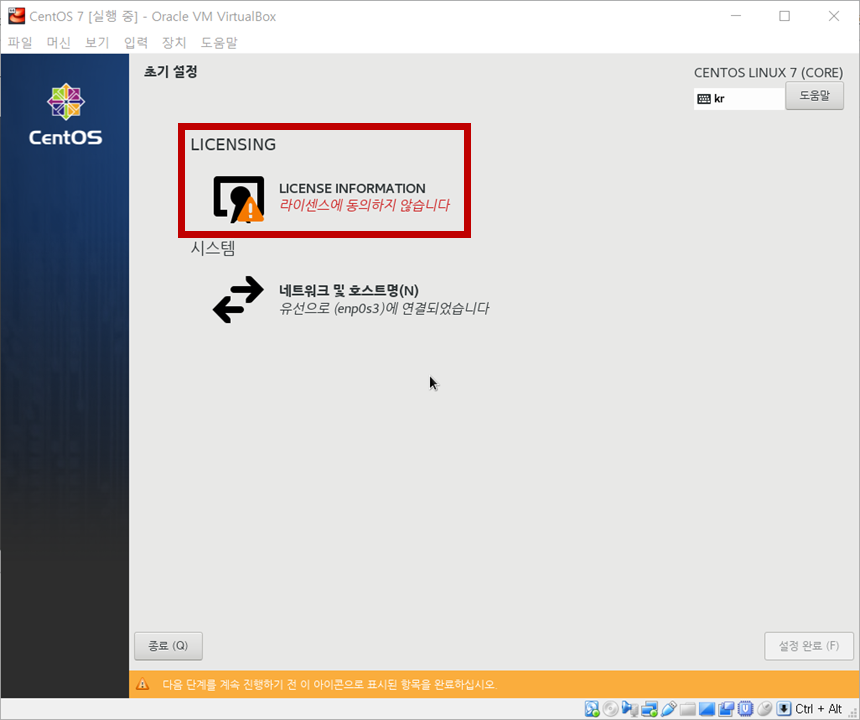
Task: Open the 보기 menu
Action: [x=97, y=42]
